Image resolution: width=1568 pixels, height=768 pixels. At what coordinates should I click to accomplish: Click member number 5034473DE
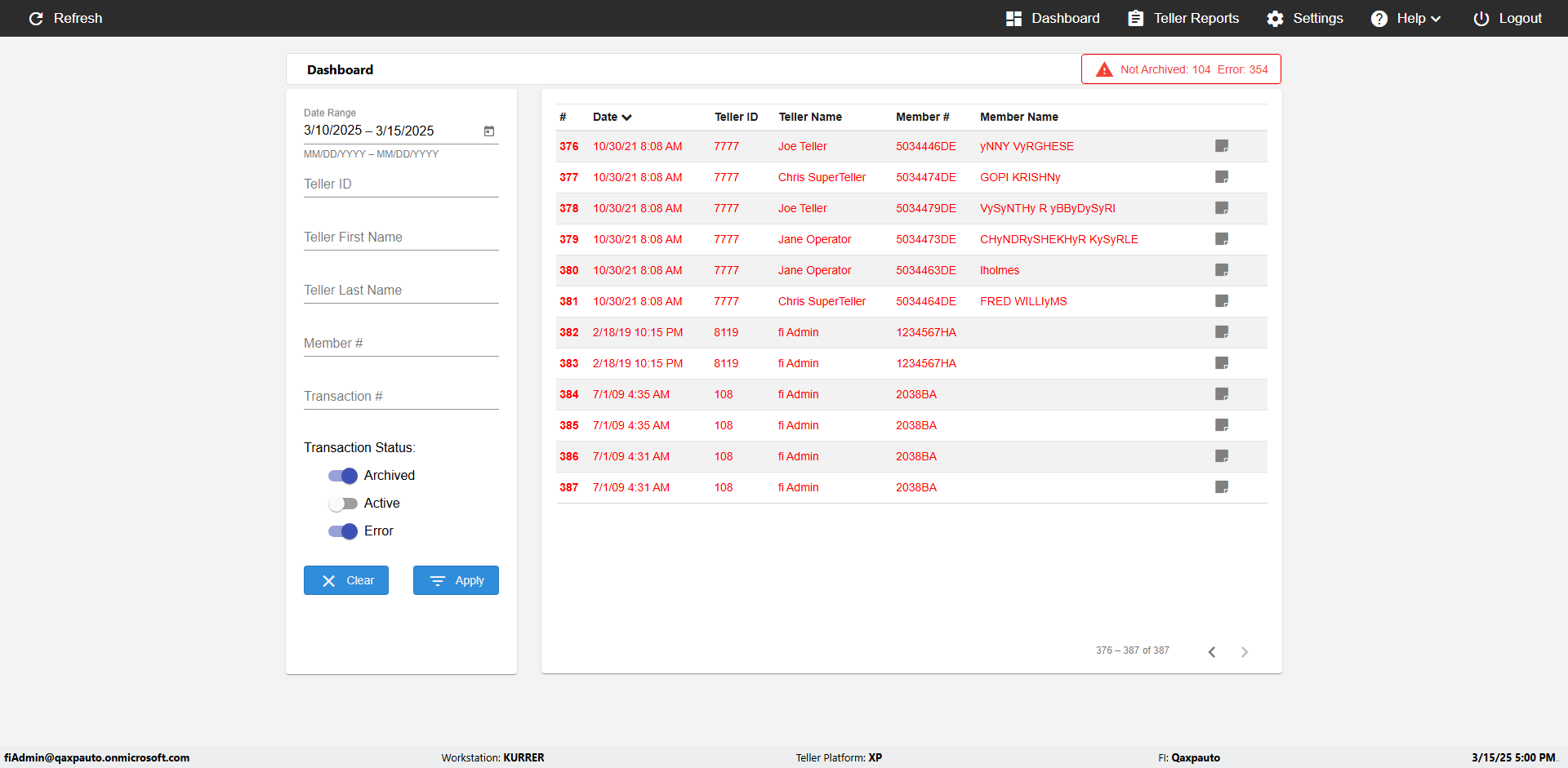(x=926, y=240)
